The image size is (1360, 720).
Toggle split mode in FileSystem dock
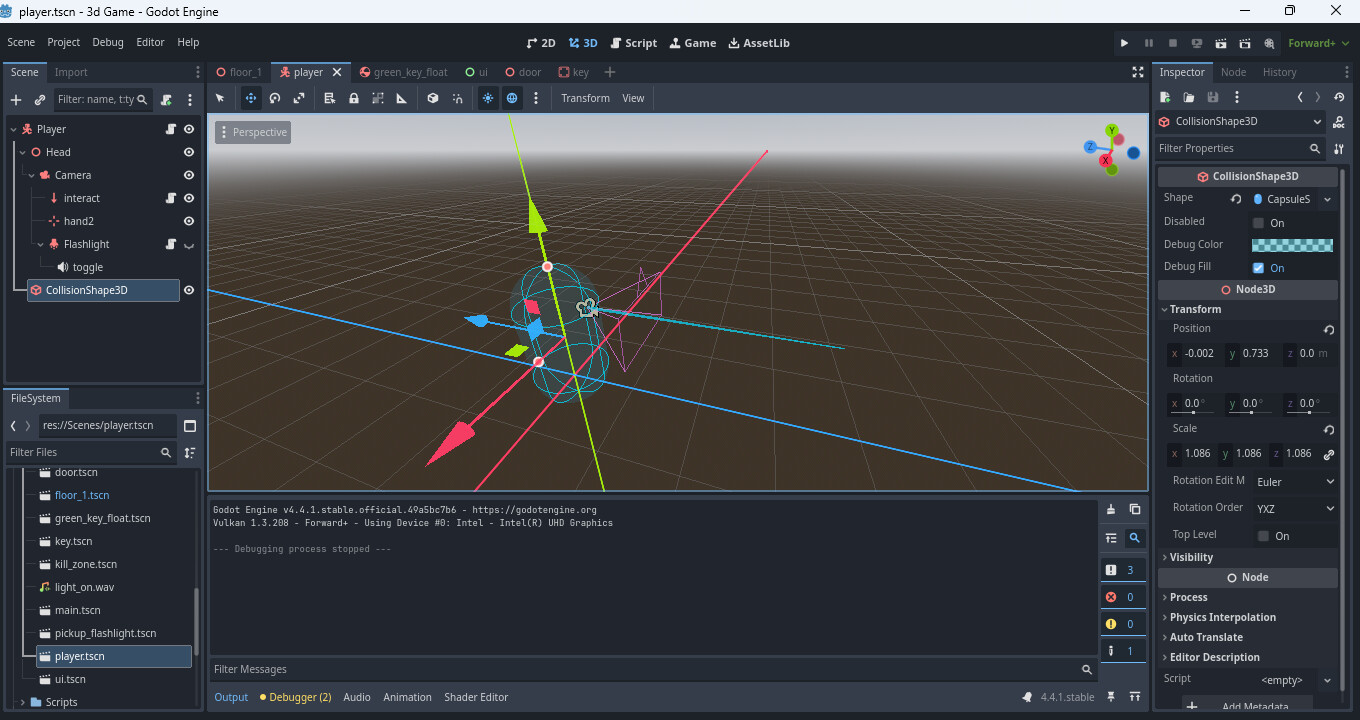point(190,426)
